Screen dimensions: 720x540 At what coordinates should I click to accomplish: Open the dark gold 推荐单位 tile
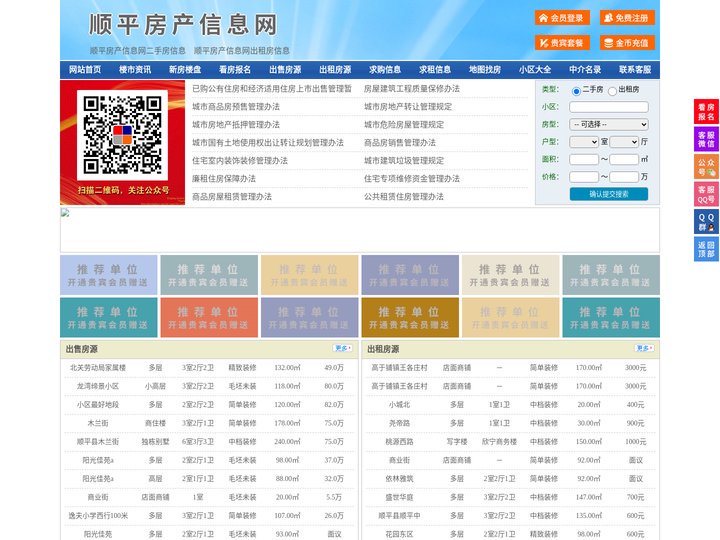point(410,318)
